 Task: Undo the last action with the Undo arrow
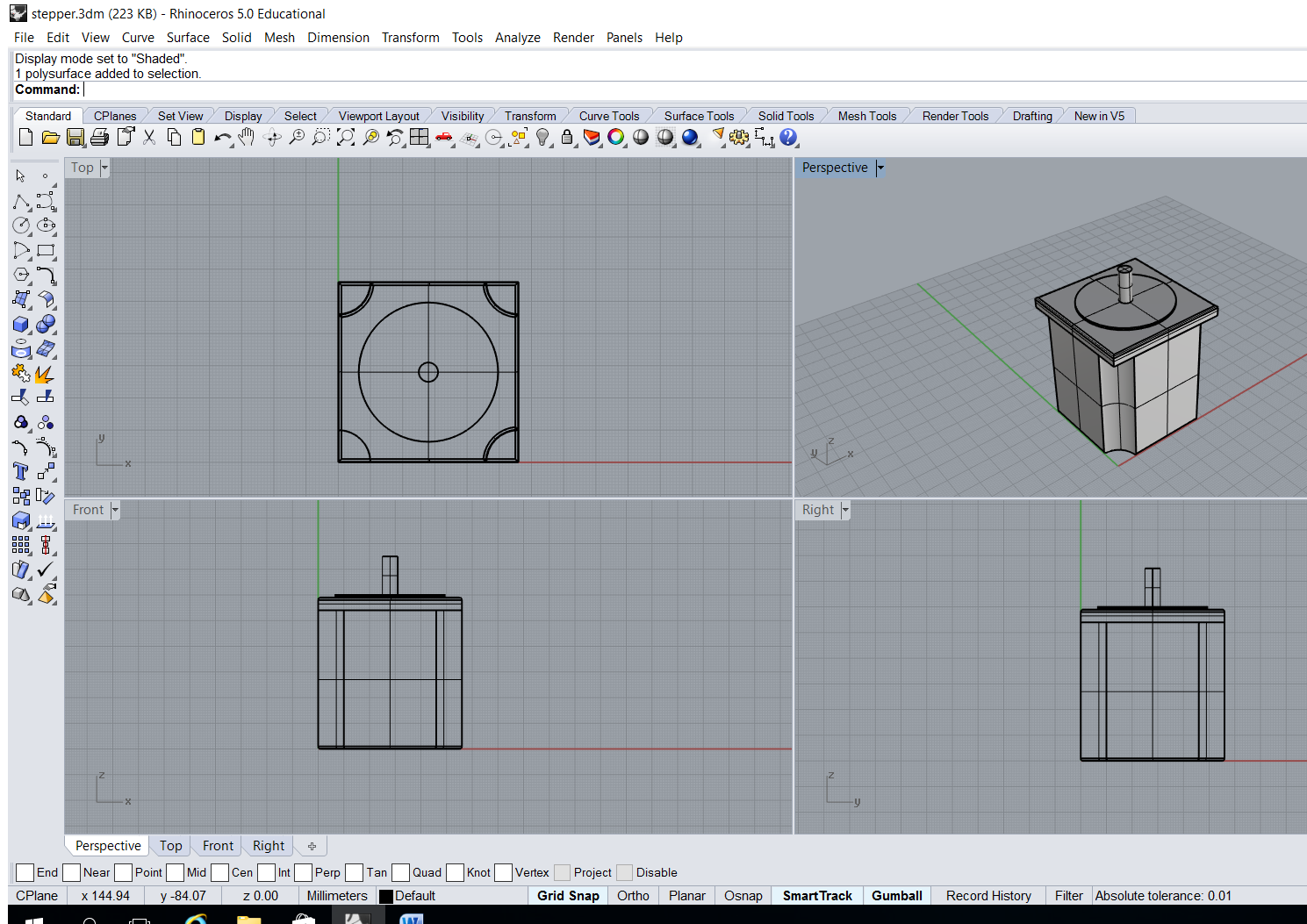pos(222,137)
